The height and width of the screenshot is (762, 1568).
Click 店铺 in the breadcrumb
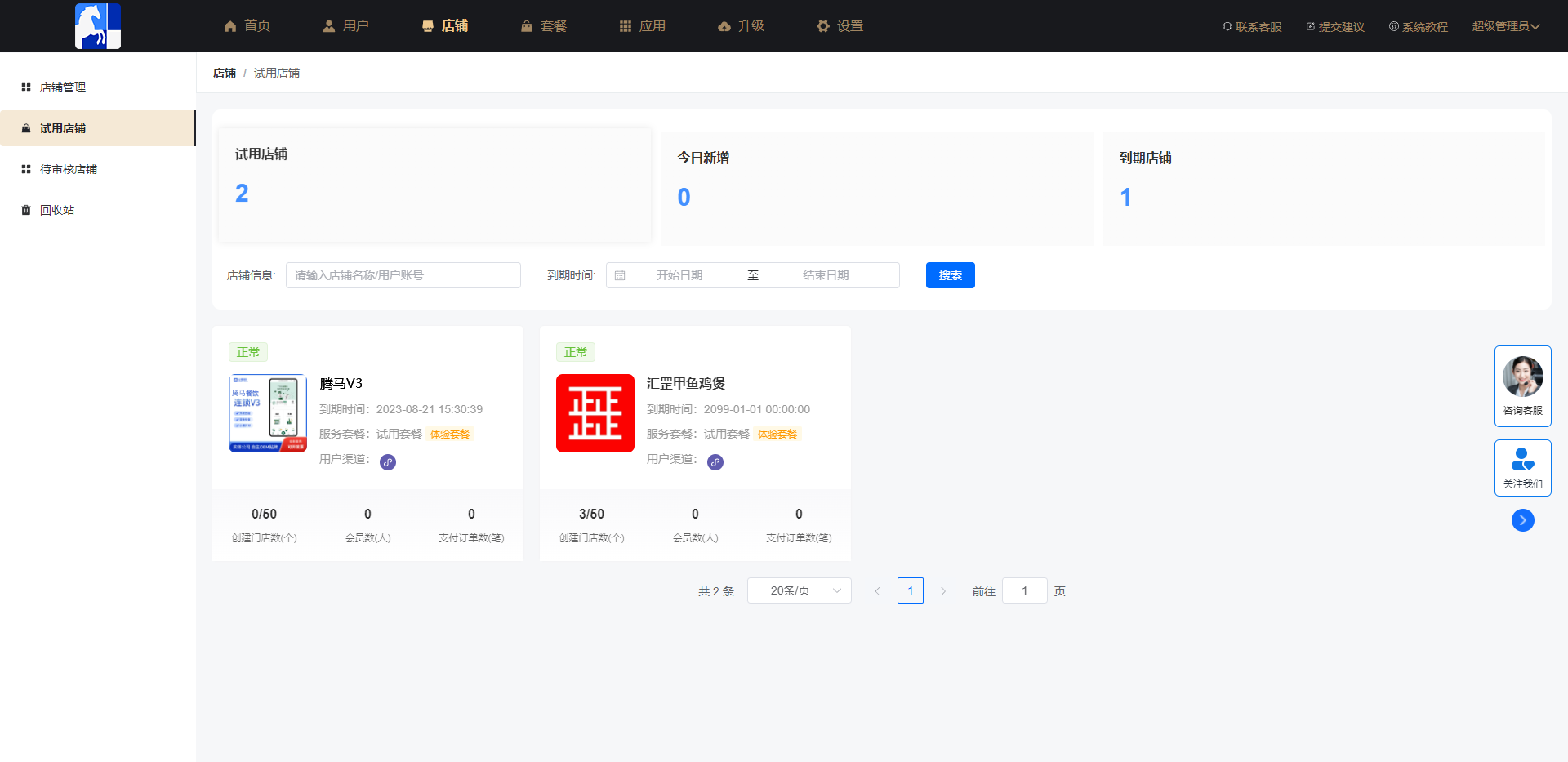tap(225, 73)
